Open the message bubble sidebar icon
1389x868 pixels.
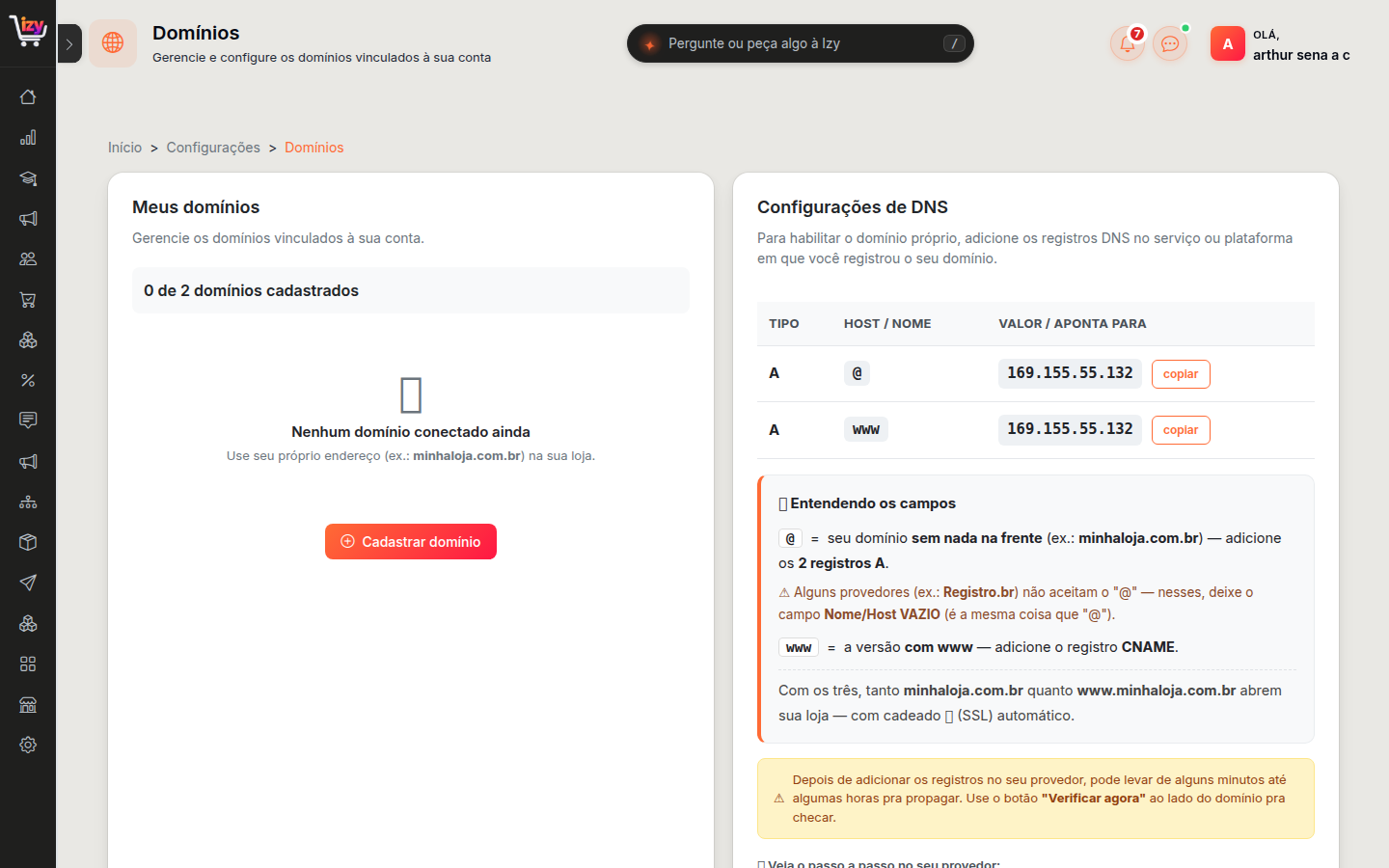coord(28,420)
